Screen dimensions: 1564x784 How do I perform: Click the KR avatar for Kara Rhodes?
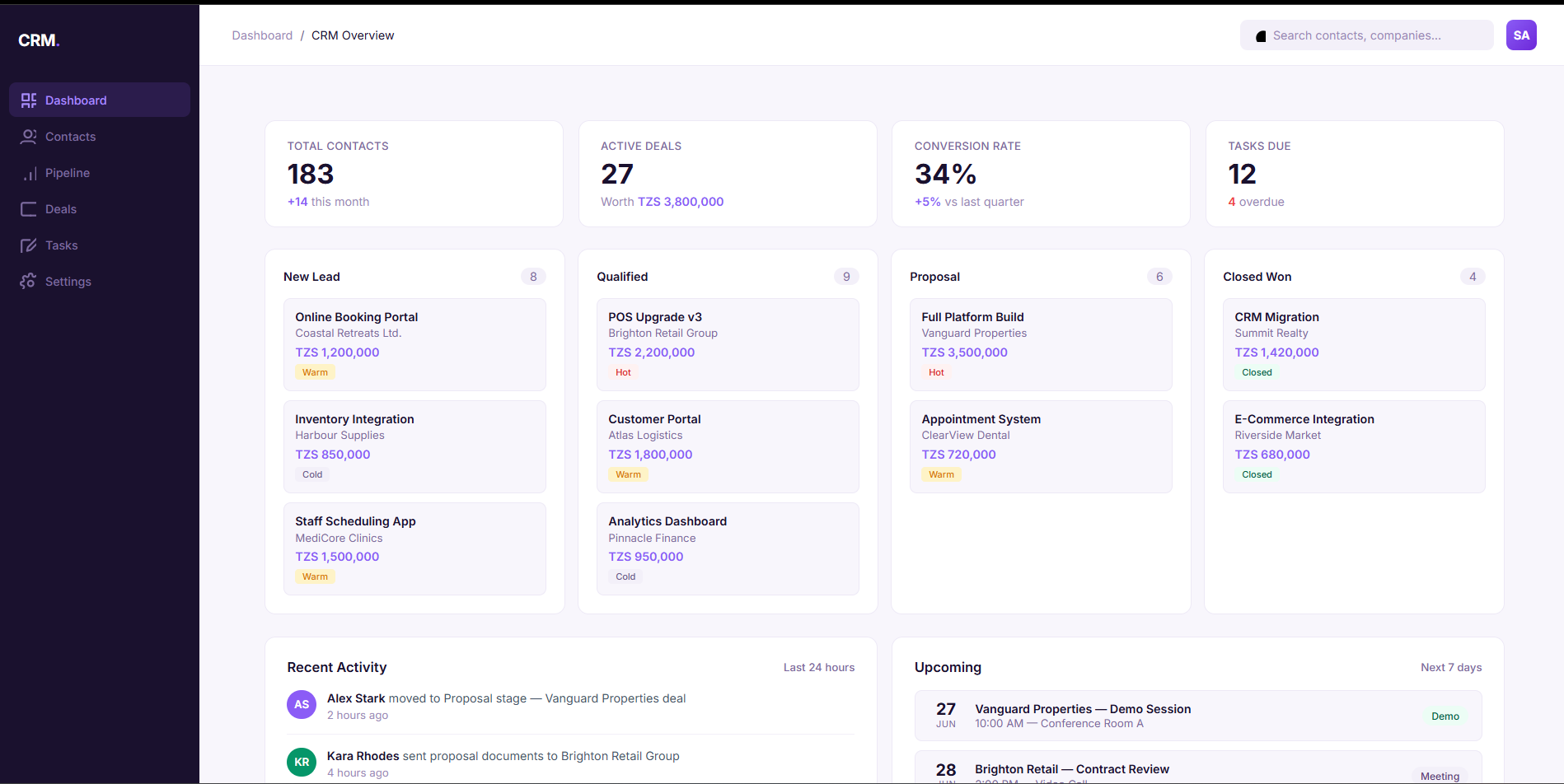click(x=302, y=763)
